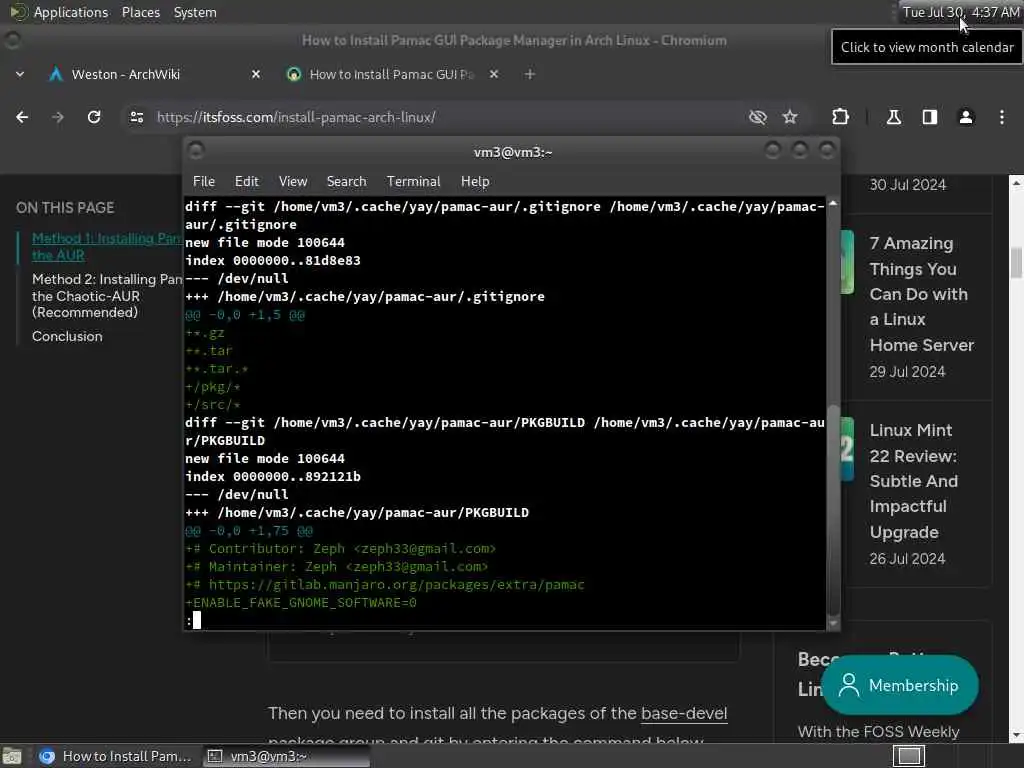Reload the itsfoss page
The image size is (1024, 768).
pyautogui.click(x=94, y=118)
